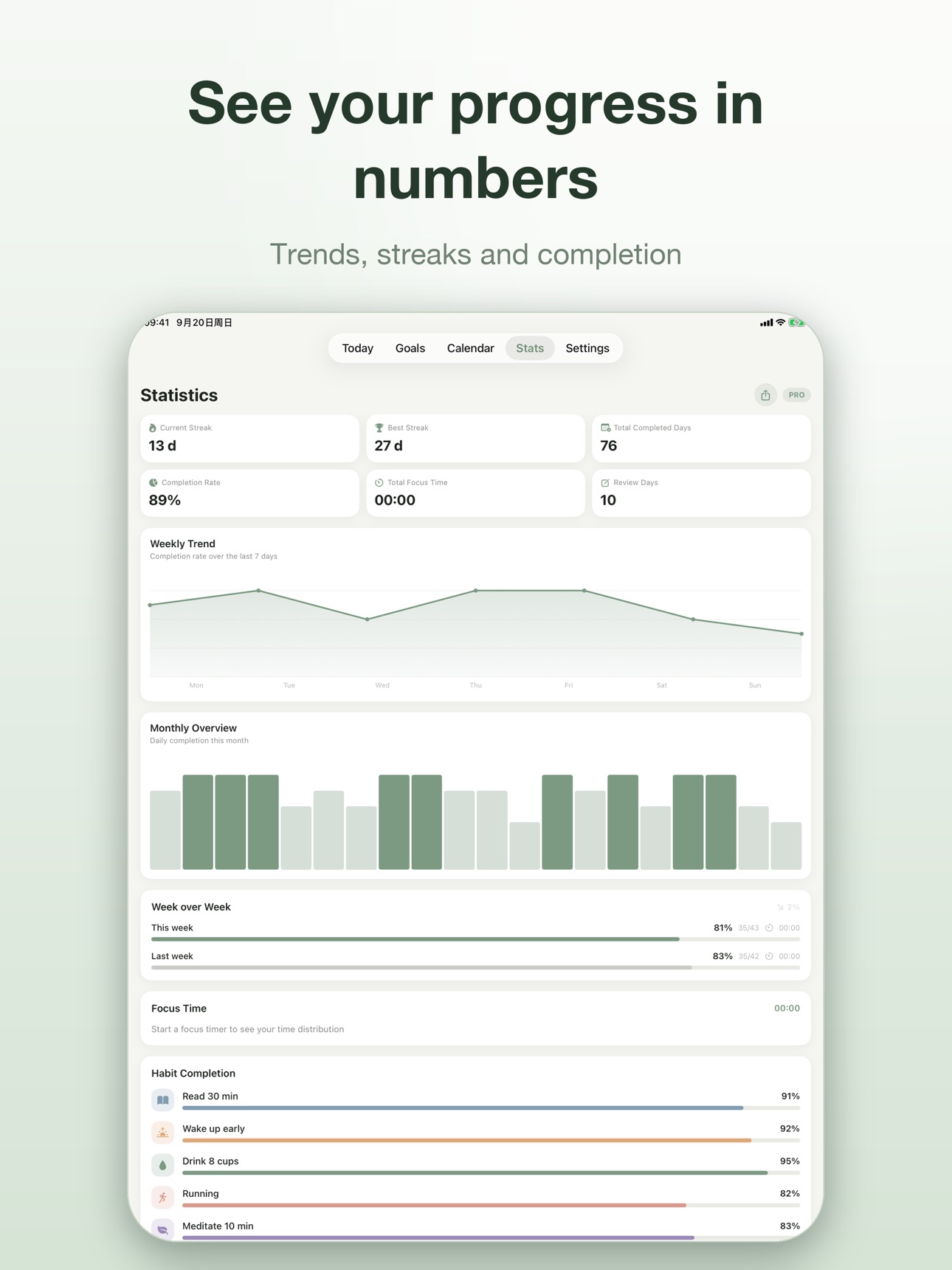Image resolution: width=952 pixels, height=1270 pixels.
Task: Open the Total Completed Days 76 card
Action: click(x=701, y=438)
